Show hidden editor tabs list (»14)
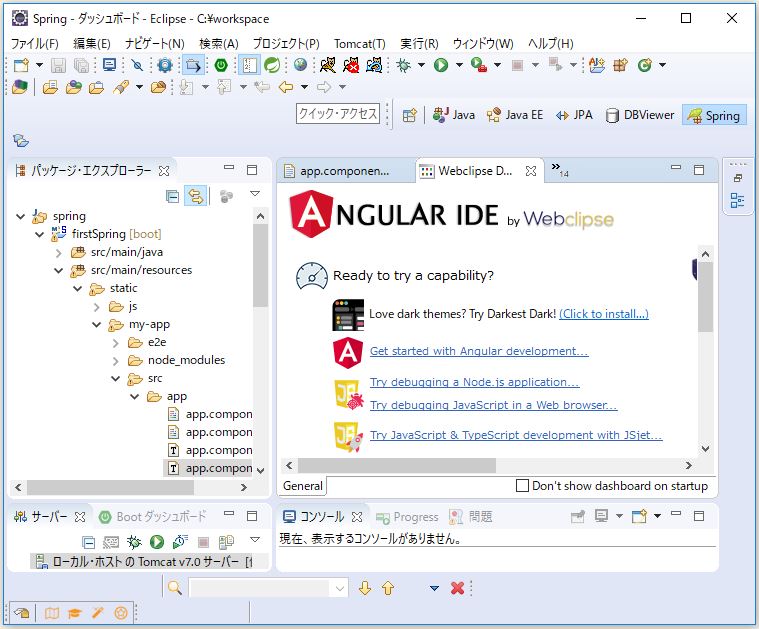Image resolution: width=759 pixels, height=629 pixels. coord(560,169)
